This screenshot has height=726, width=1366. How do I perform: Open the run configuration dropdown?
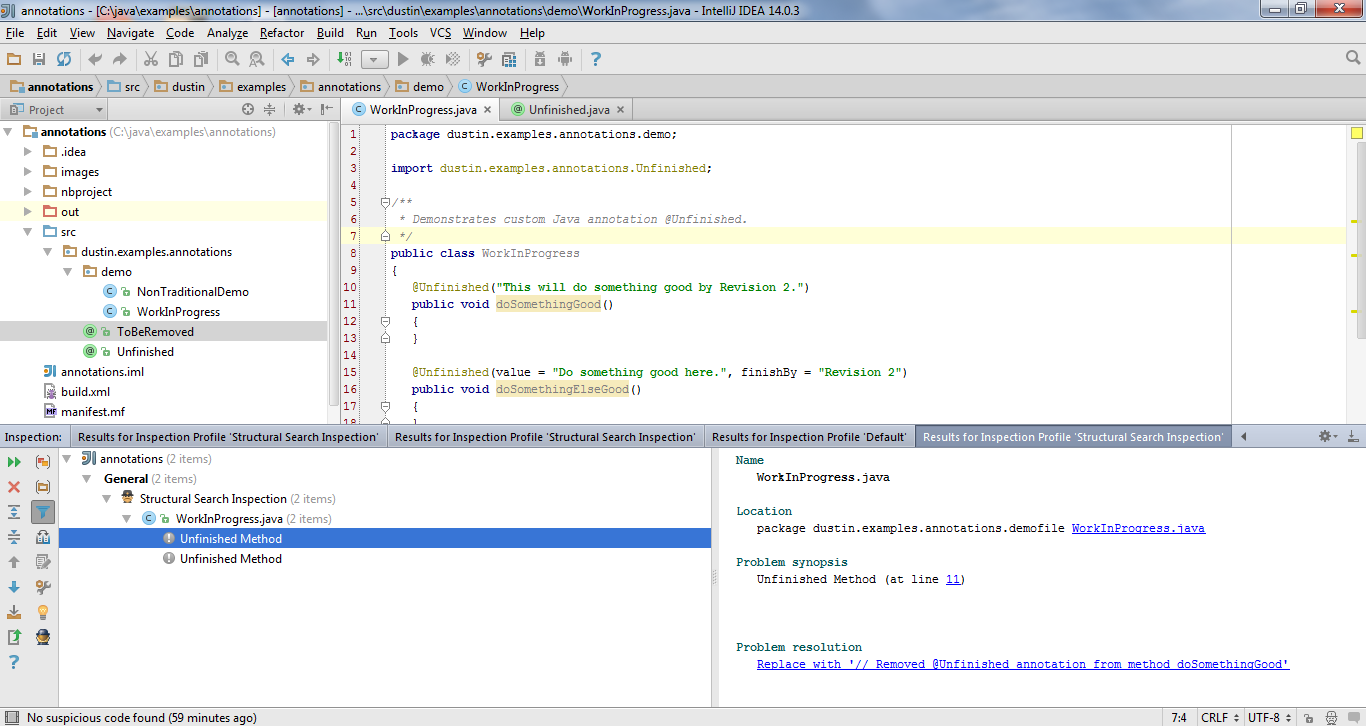(374, 60)
